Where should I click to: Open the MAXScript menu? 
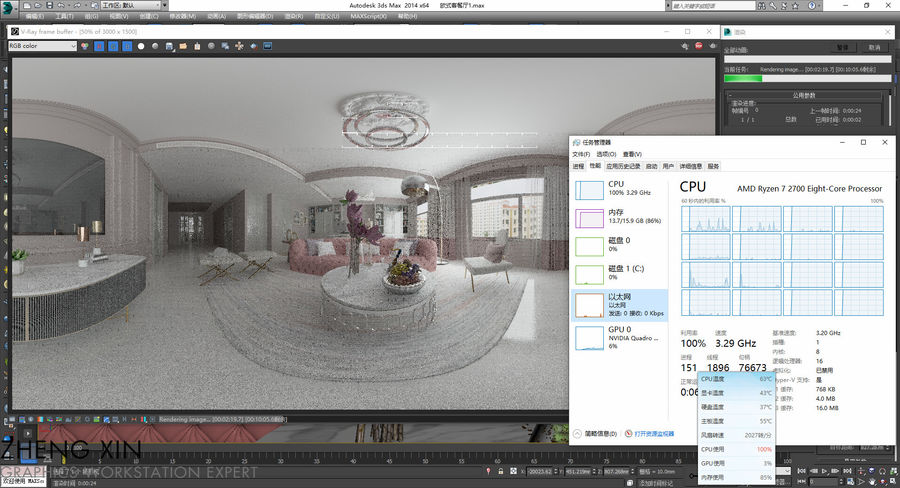[x=368, y=16]
